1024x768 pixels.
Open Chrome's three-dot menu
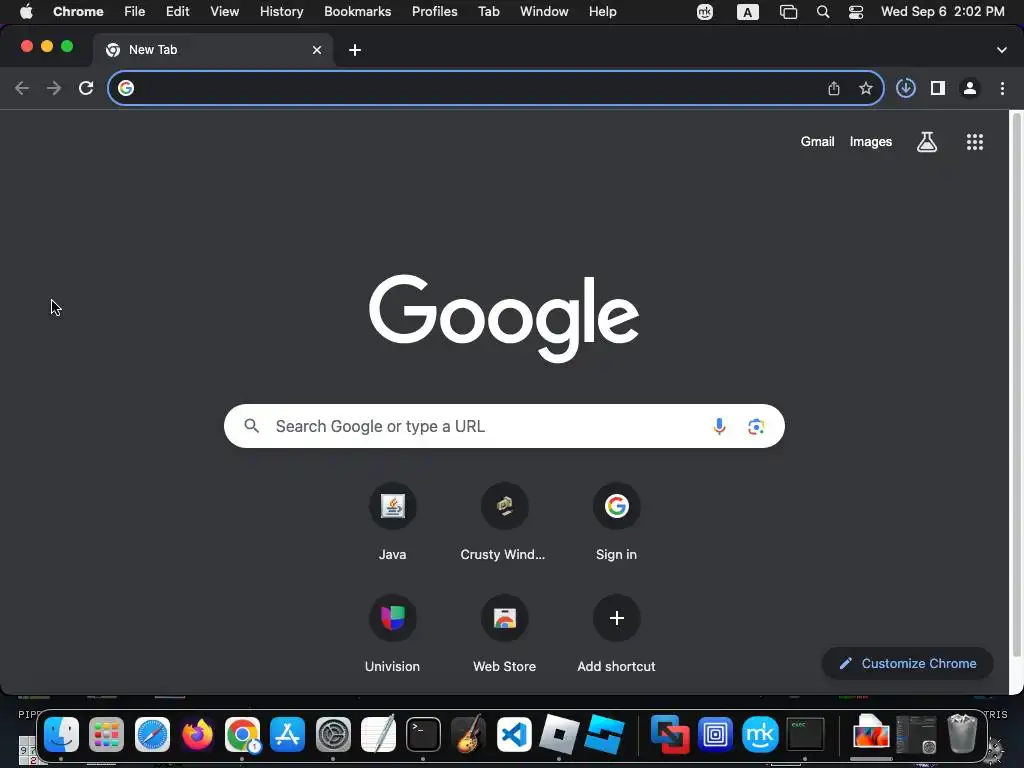[1002, 88]
